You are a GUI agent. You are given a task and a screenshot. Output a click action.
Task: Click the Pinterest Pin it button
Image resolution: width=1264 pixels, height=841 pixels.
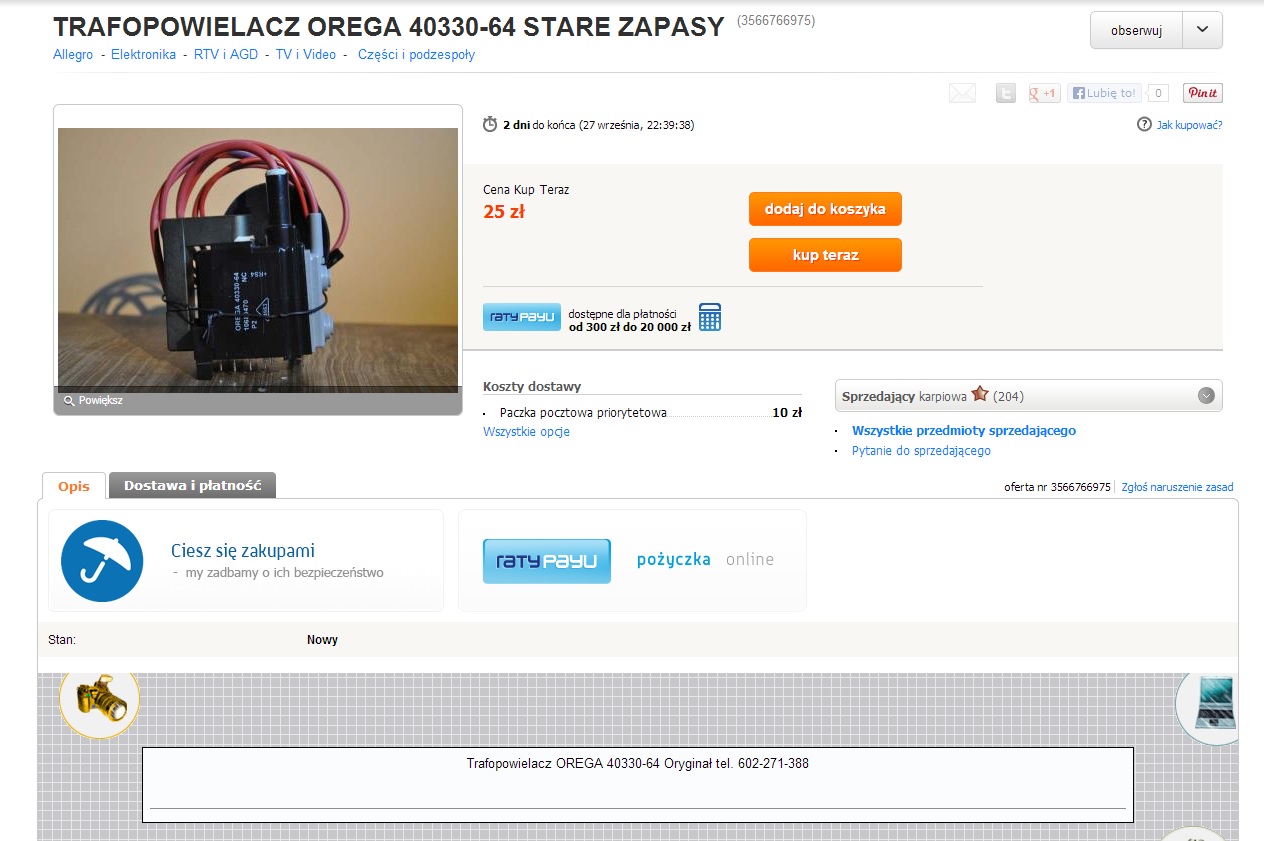[x=1203, y=93]
